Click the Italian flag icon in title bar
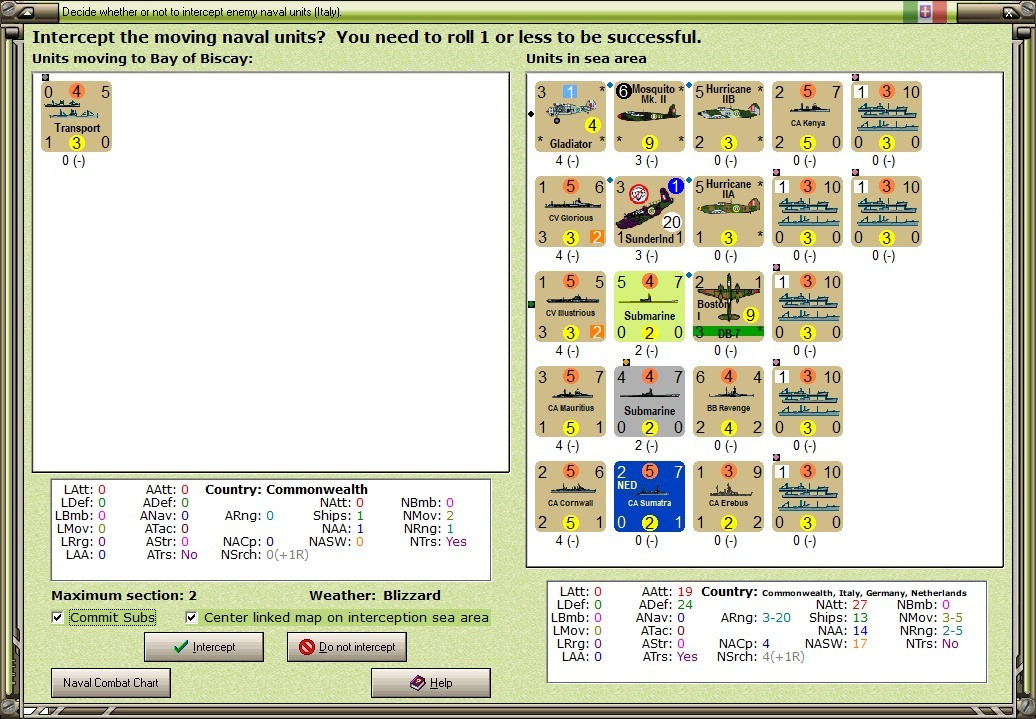 [925, 11]
